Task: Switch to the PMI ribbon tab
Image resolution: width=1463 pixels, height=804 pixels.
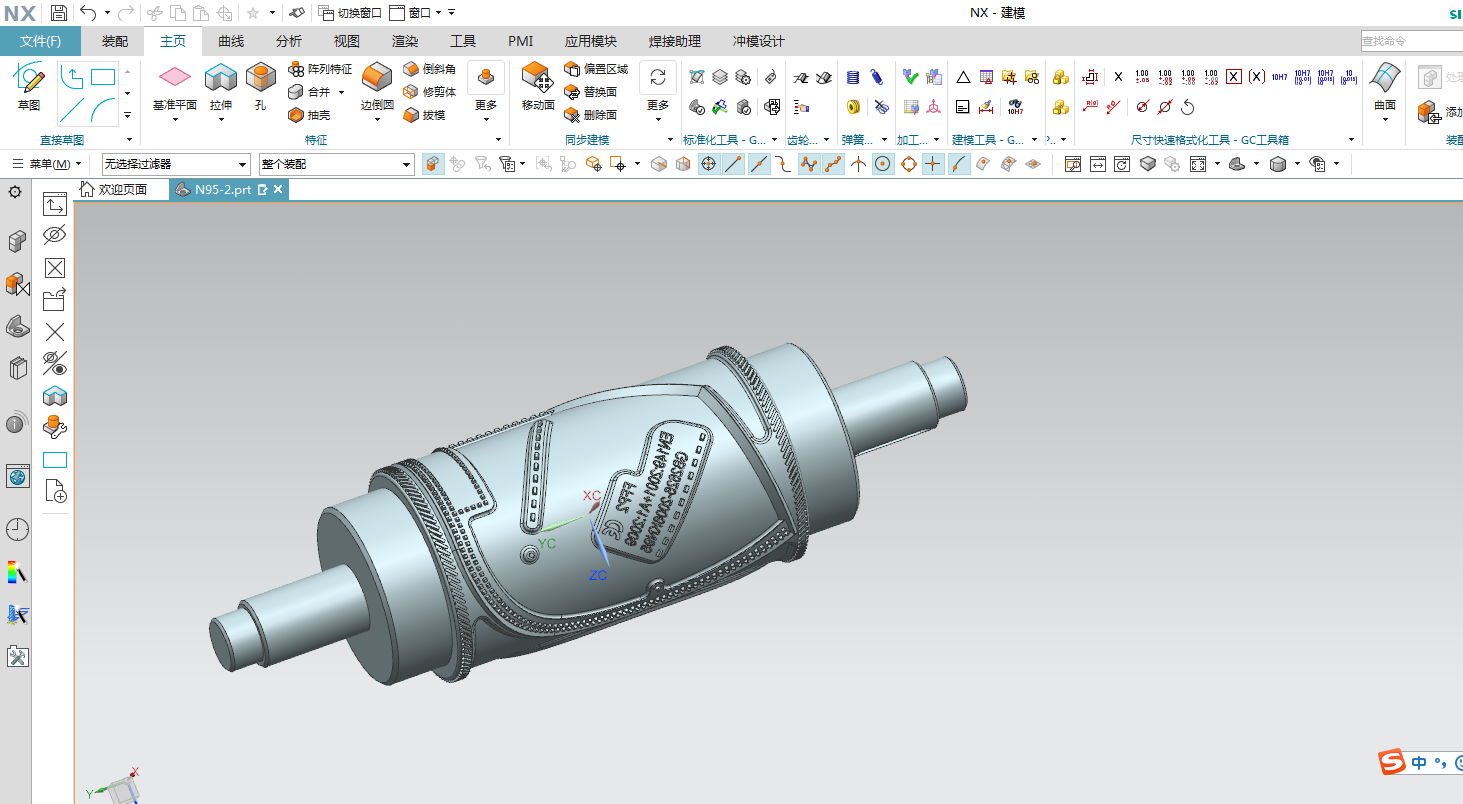Action: pyautogui.click(x=521, y=41)
